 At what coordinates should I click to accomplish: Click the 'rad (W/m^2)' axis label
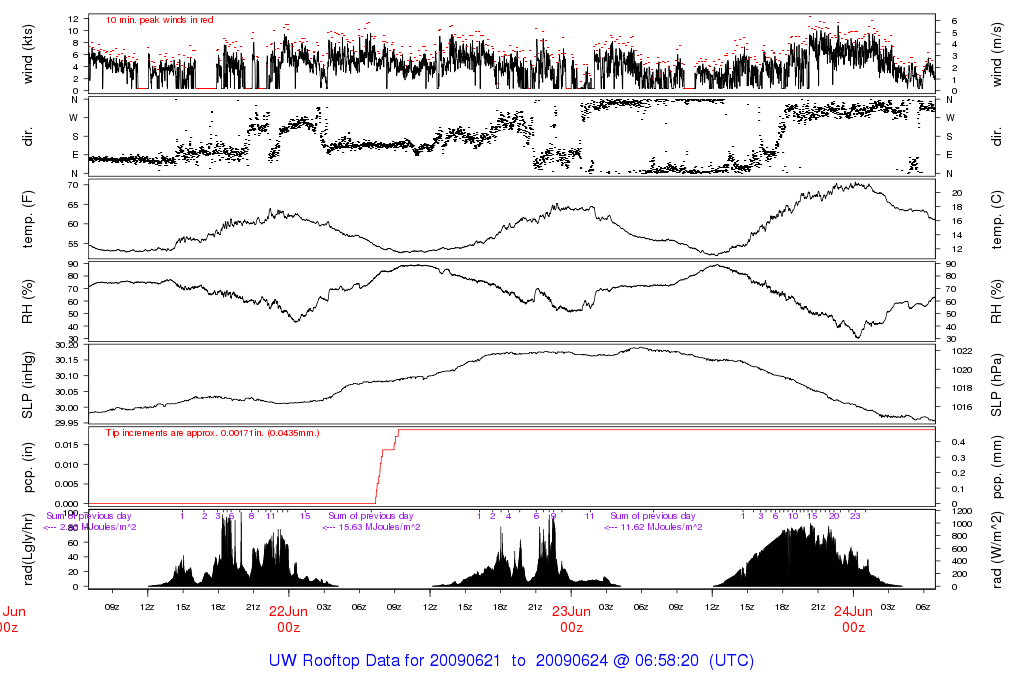point(997,549)
